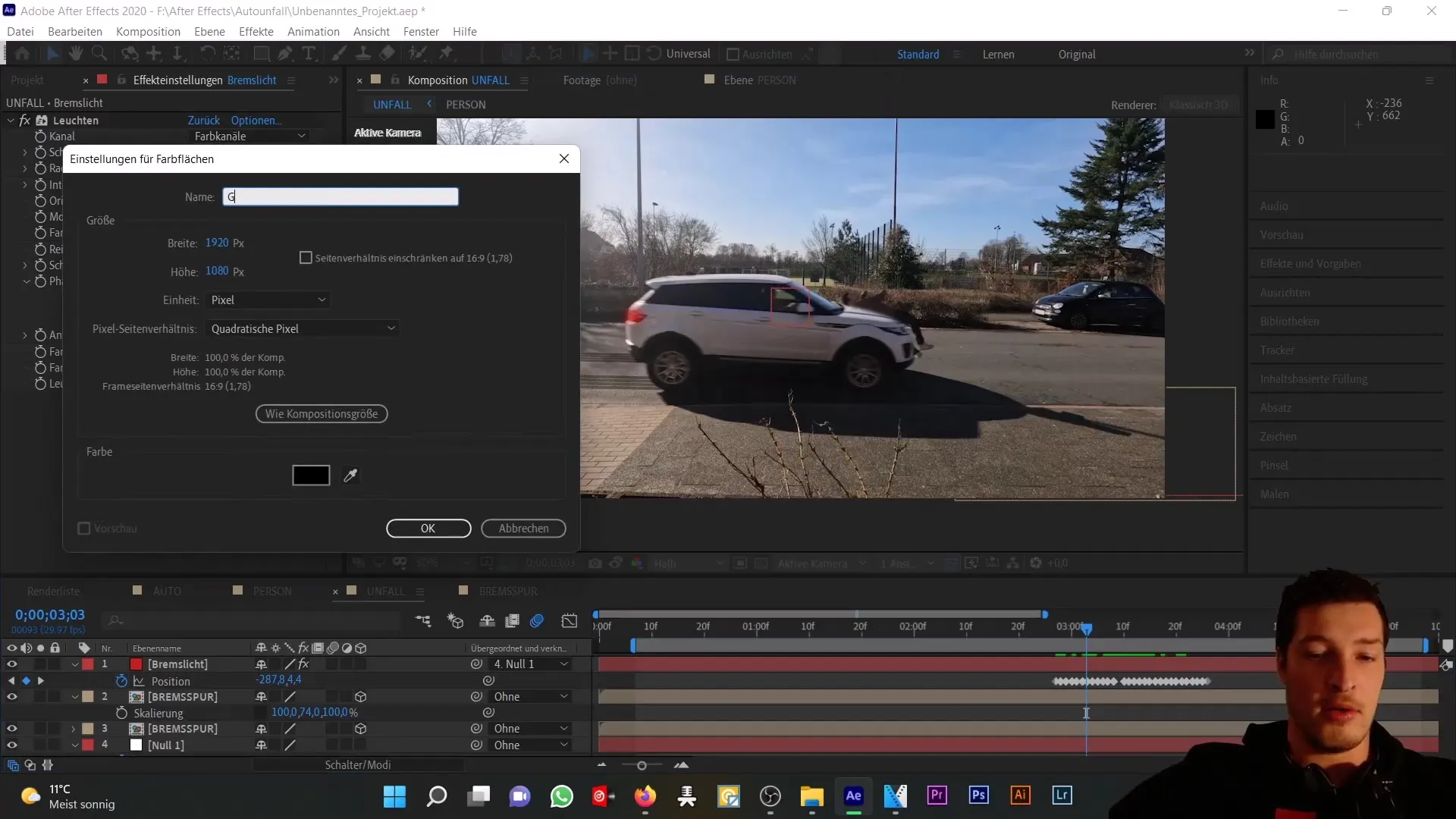Toggle motion blur icon in timeline

coord(537,621)
